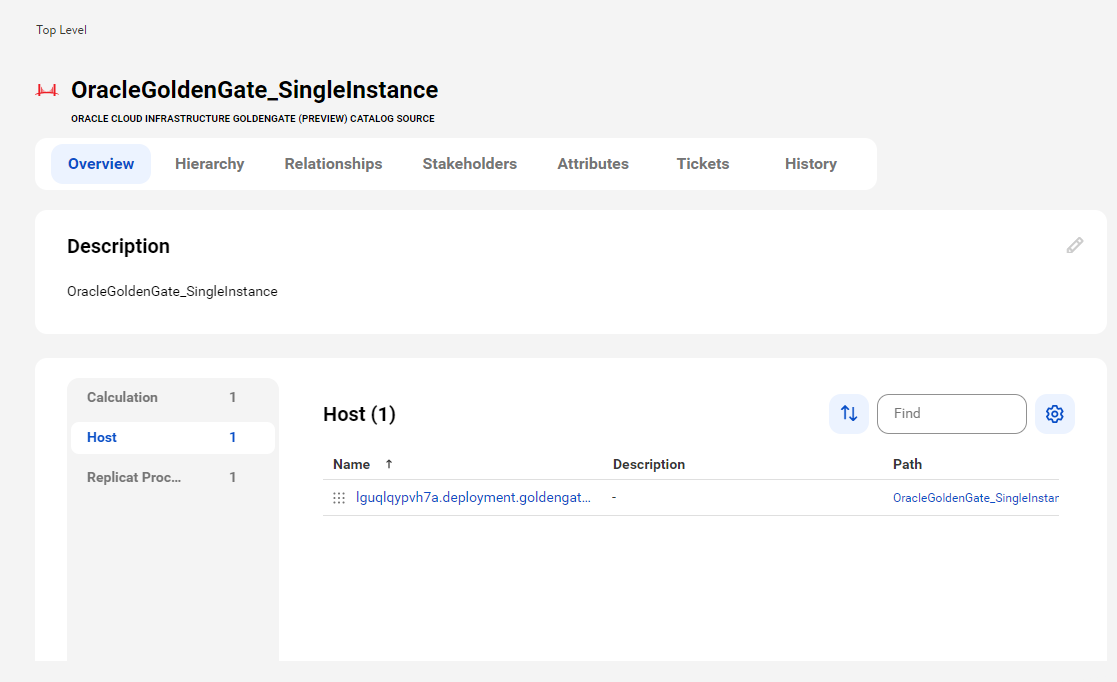Screen dimensions: 1117x682
Task: Click the dash in Description cell
Action: [614, 497]
